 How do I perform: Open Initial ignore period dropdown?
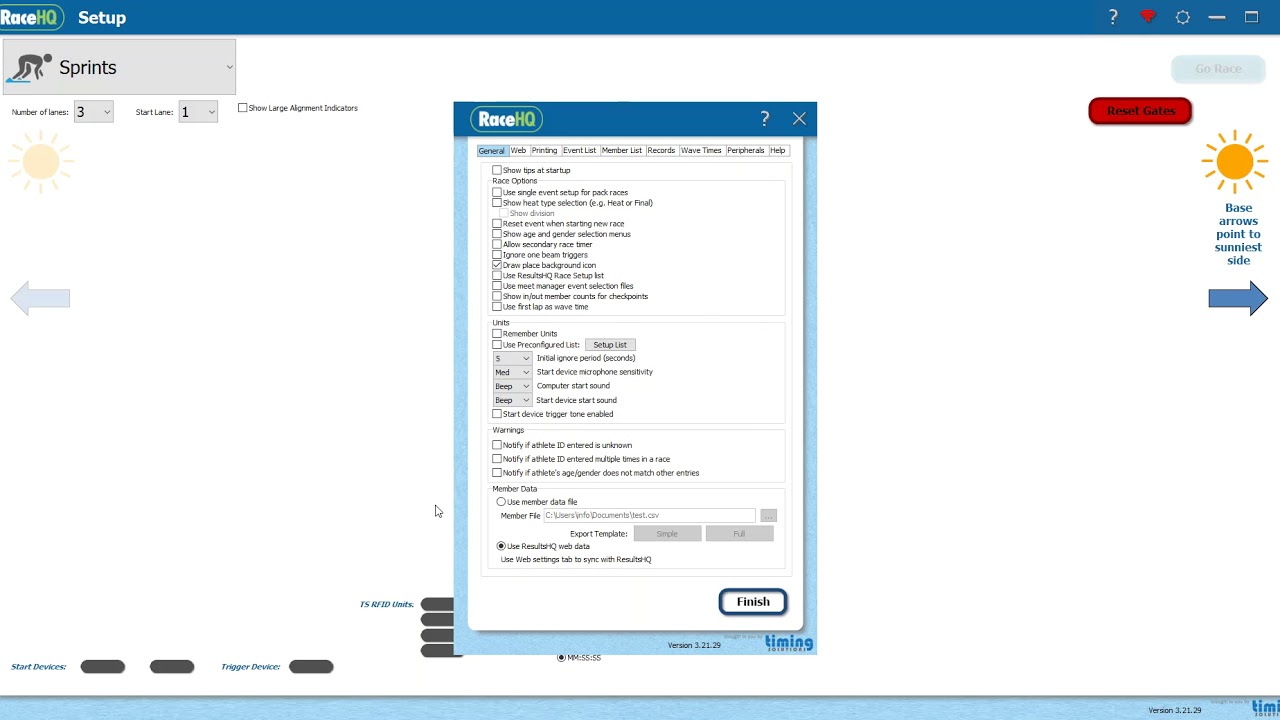(513, 358)
